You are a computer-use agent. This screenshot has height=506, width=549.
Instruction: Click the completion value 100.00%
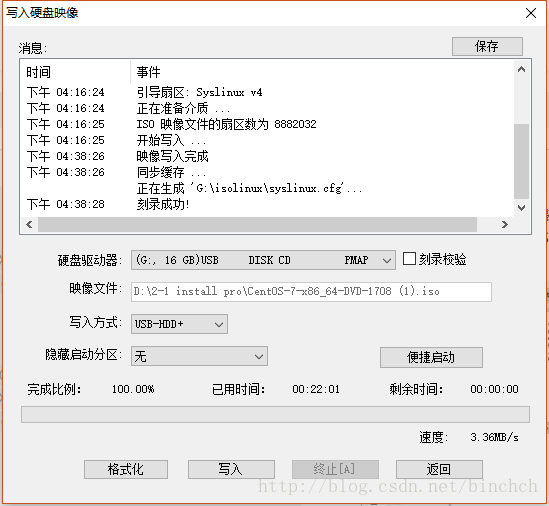133,389
